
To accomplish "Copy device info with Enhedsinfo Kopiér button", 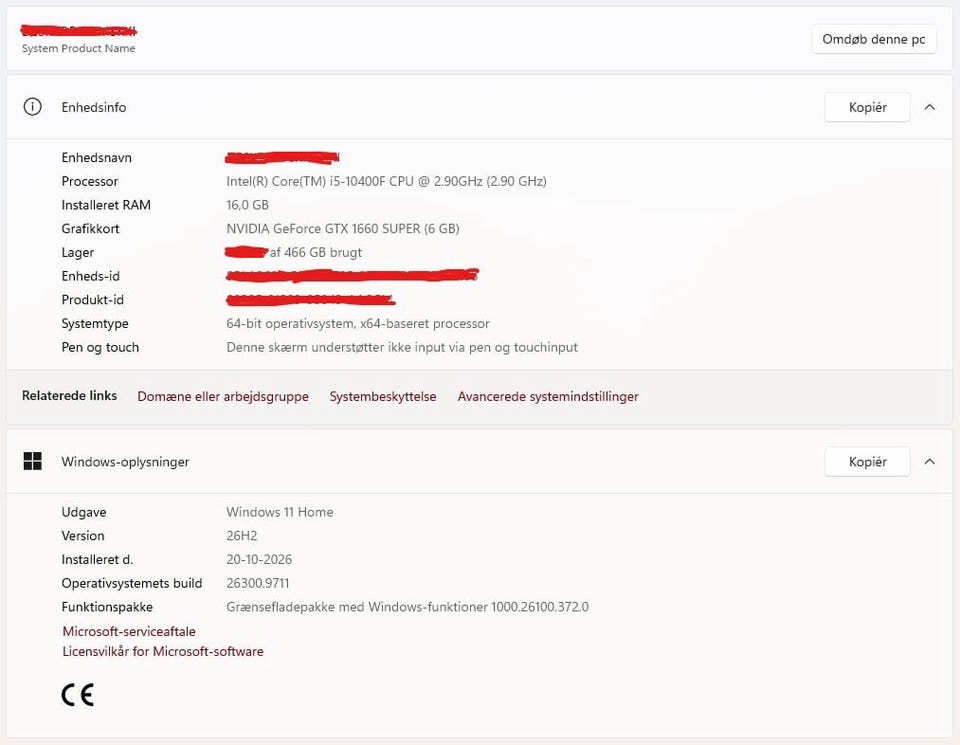I will tap(868, 107).
